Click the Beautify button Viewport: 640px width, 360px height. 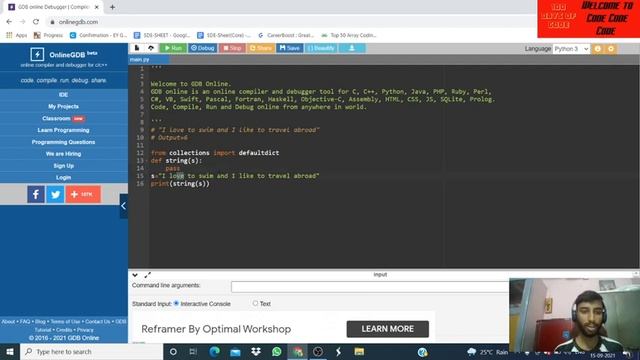coord(321,48)
